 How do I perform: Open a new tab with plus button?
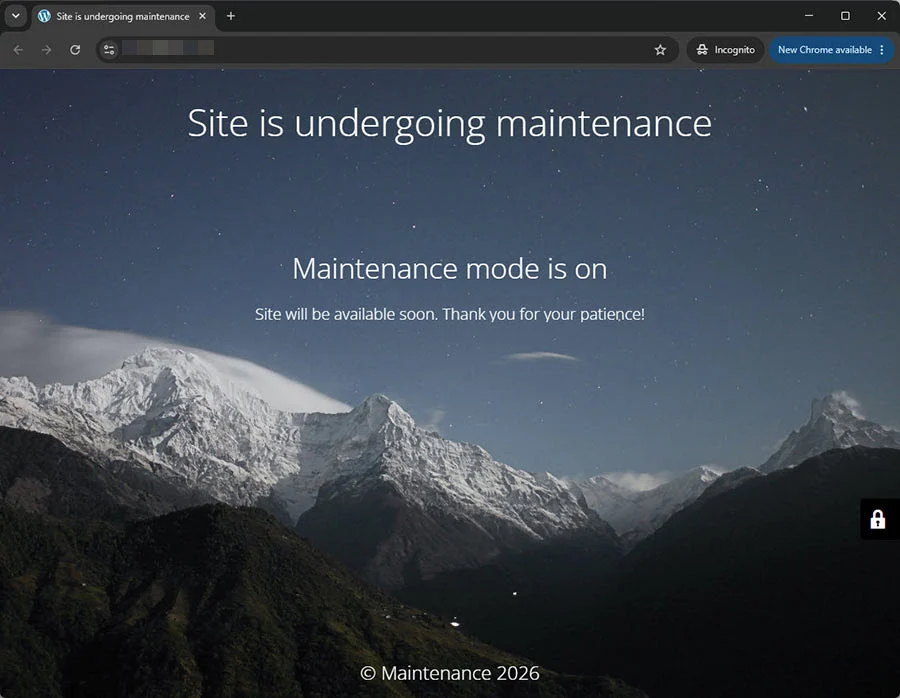coord(231,16)
